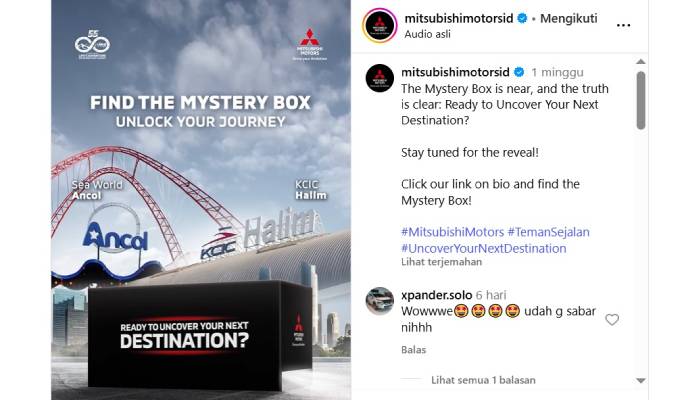Open the three-dot more options menu
700x400 pixels.
[x=623, y=25]
